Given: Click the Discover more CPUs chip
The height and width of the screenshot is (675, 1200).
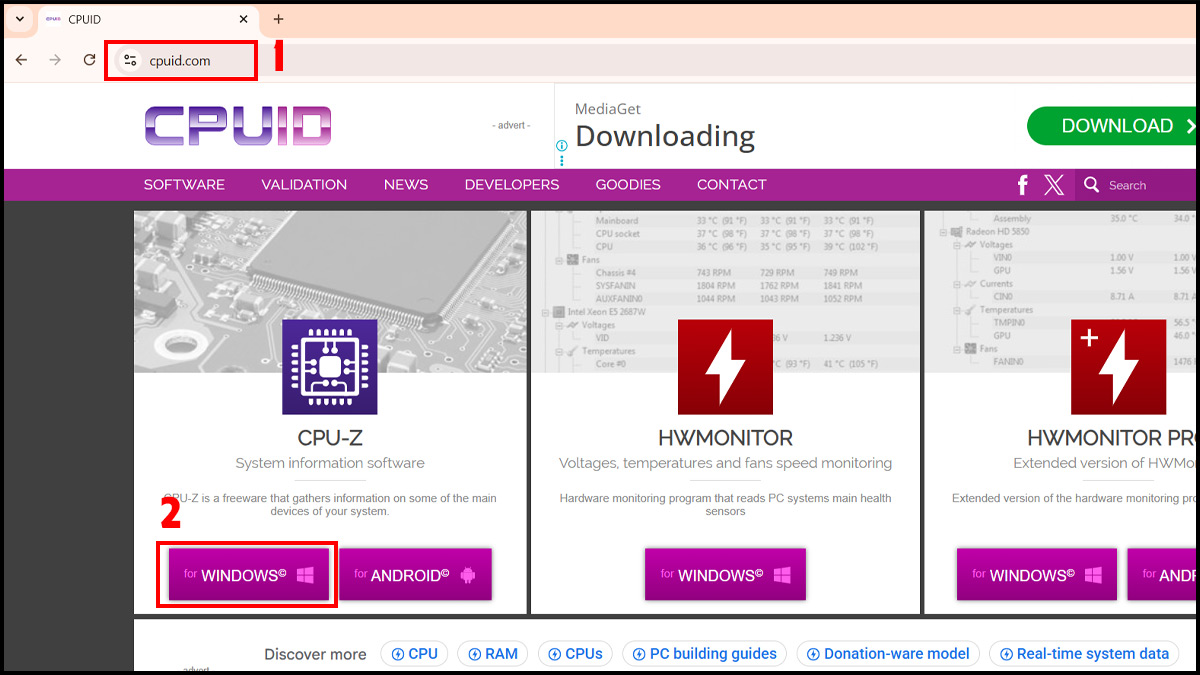Looking at the screenshot, I should pyautogui.click(x=575, y=654).
